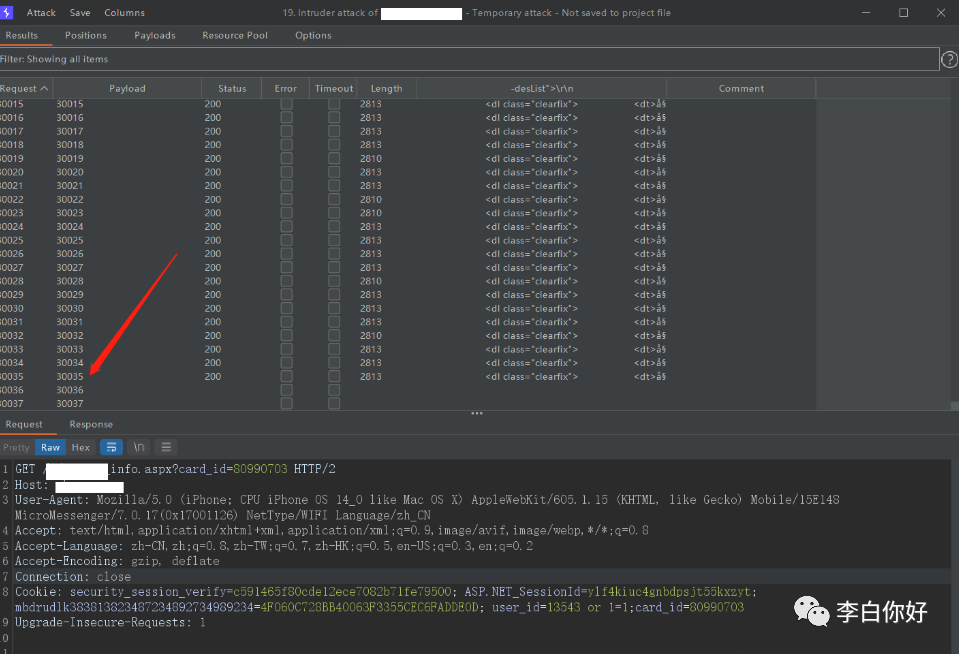
Task: Click the Connection: close header line
Action: pyautogui.click(x=73, y=577)
